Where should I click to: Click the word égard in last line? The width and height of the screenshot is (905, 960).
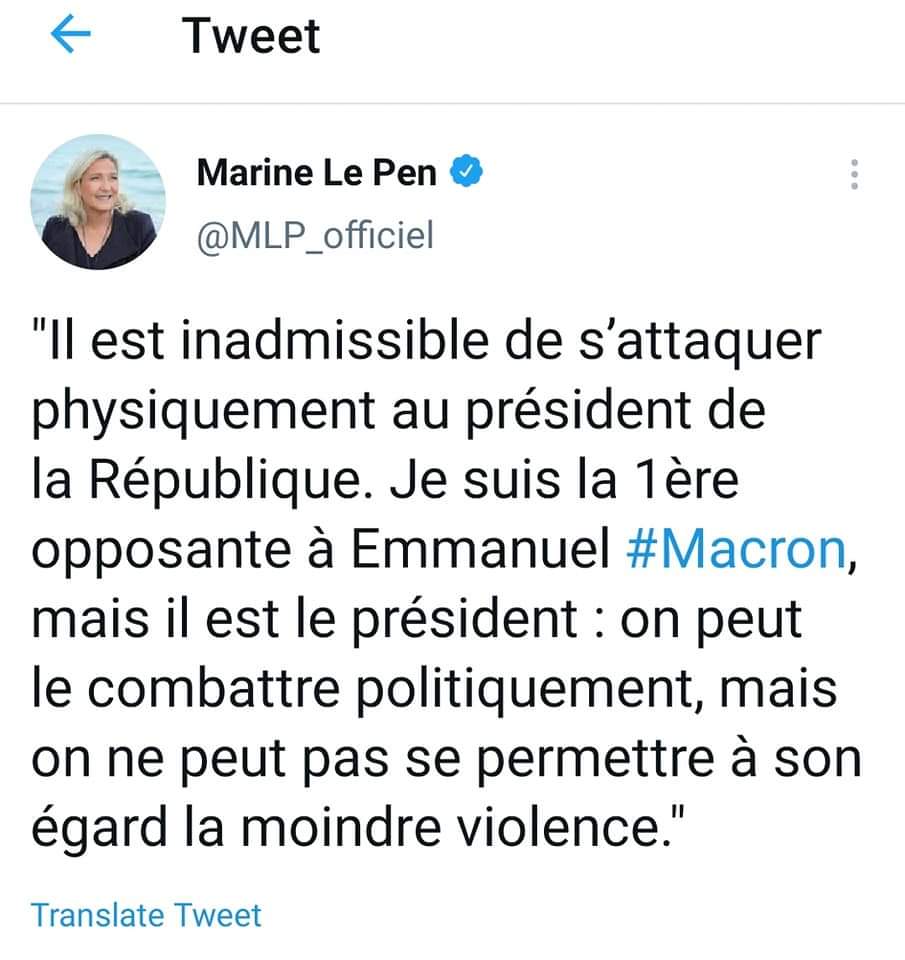coord(99,830)
